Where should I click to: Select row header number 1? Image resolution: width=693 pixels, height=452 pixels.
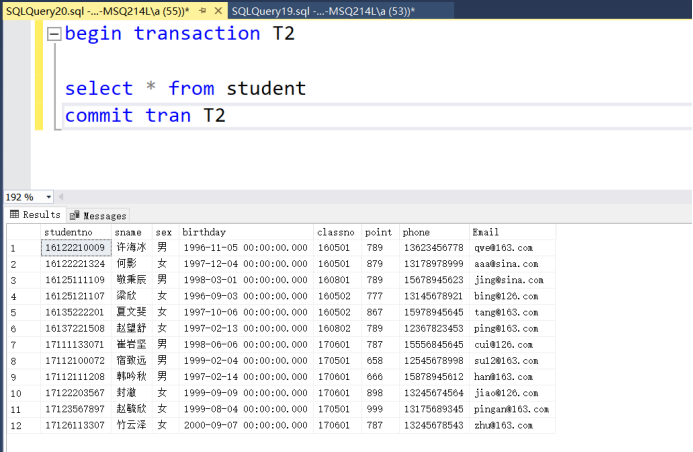pyautogui.click(x=23, y=248)
